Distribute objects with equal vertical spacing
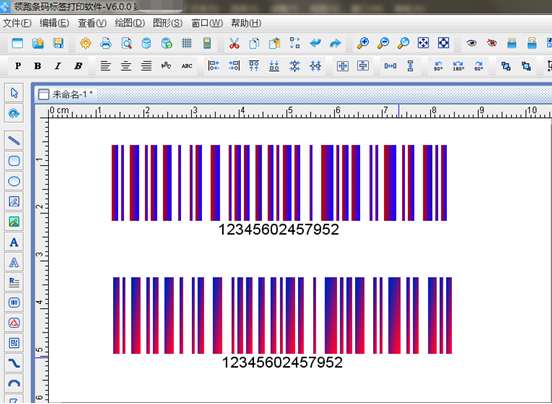This screenshot has width=552, height=404. click(x=410, y=66)
